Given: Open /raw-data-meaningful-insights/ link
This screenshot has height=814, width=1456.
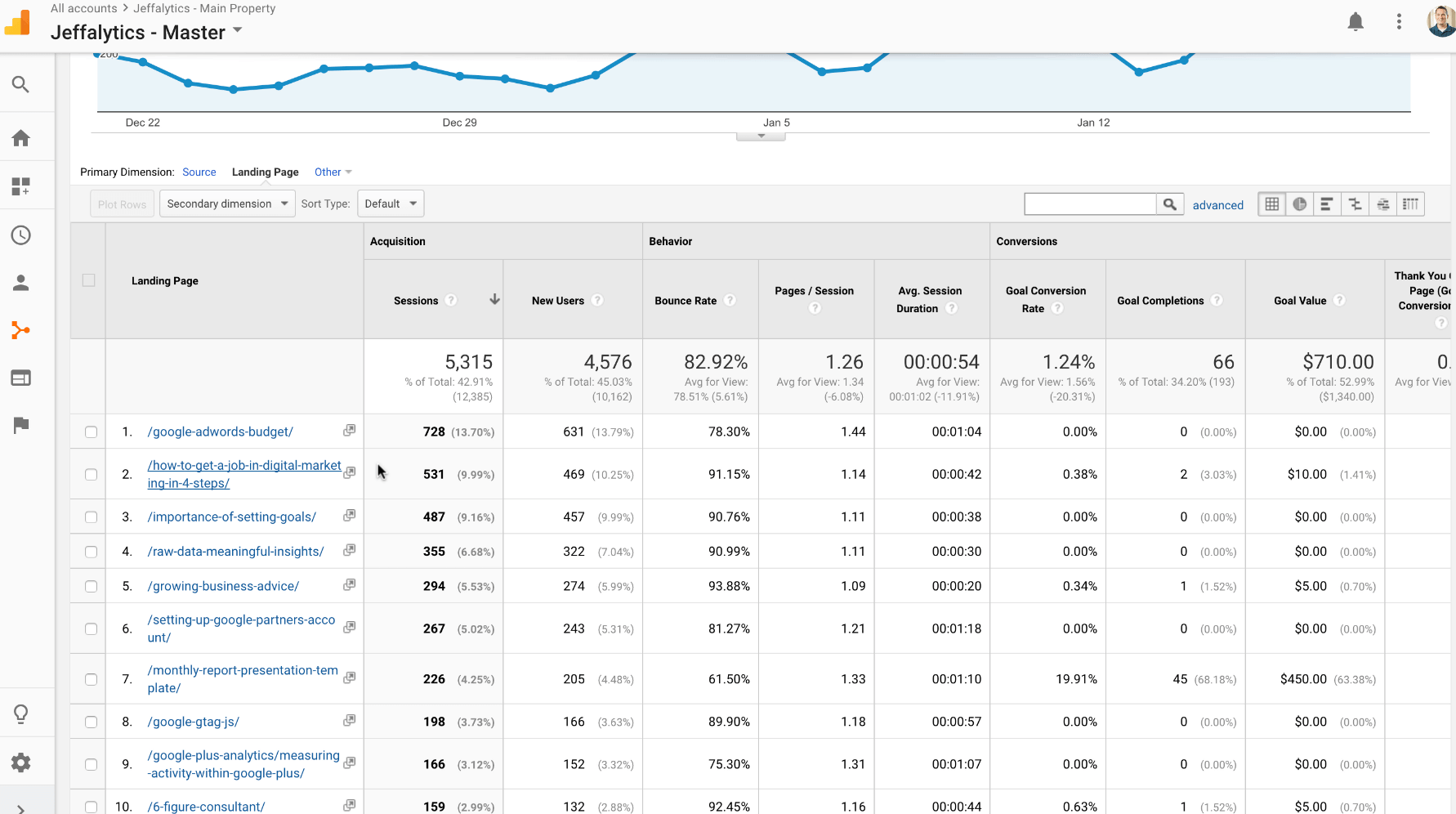Looking at the screenshot, I should 235,551.
